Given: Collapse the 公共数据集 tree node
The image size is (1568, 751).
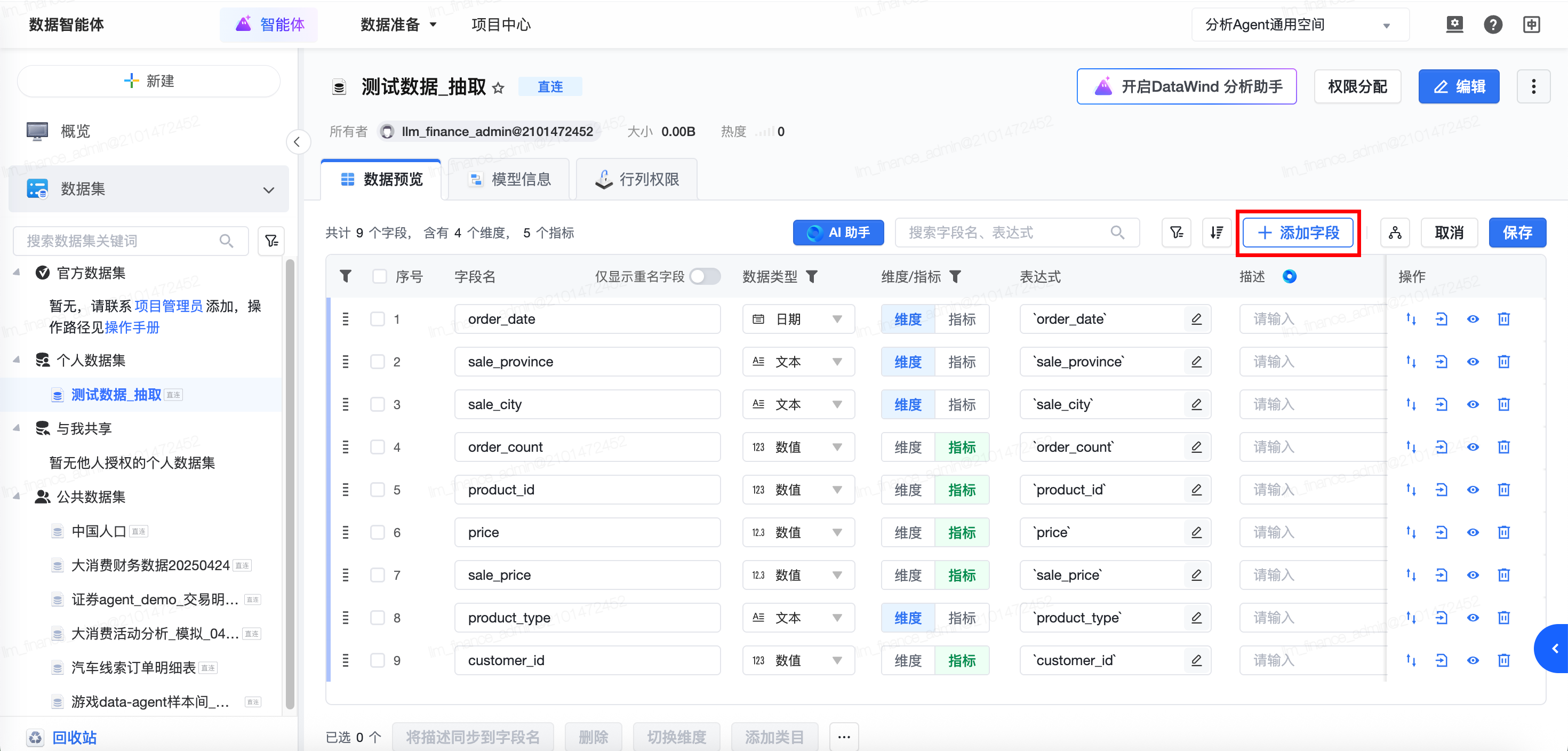Looking at the screenshot, I should pos(17,497).
